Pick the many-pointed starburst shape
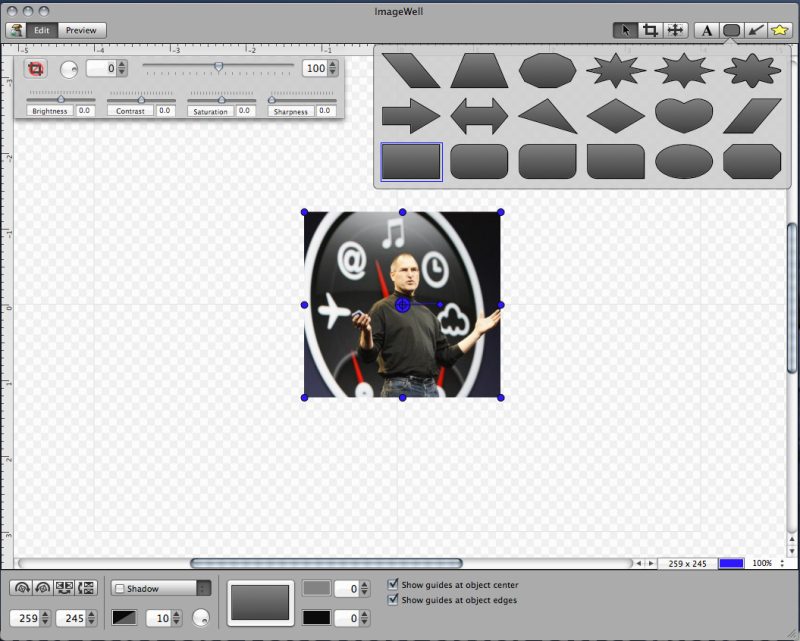The height and width of the screenshot is (641, 800). click(x=684, y=70)
